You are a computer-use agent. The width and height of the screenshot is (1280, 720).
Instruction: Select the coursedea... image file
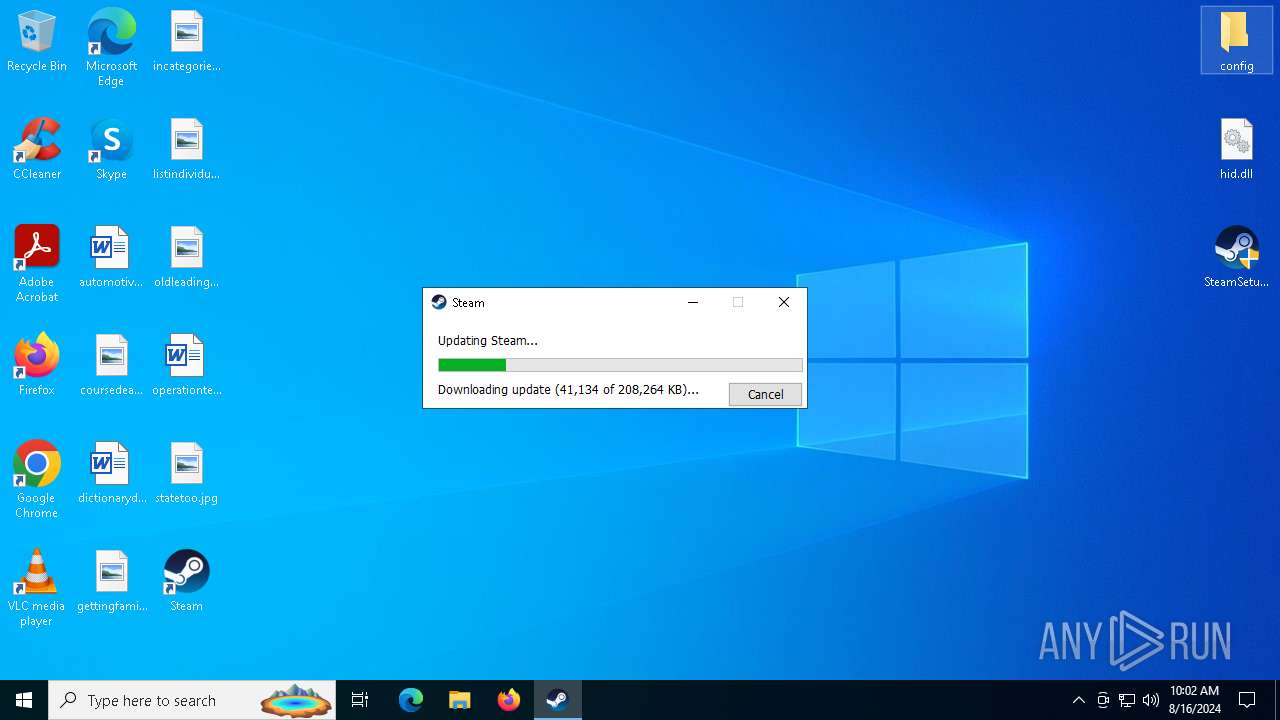pos(111,366)
